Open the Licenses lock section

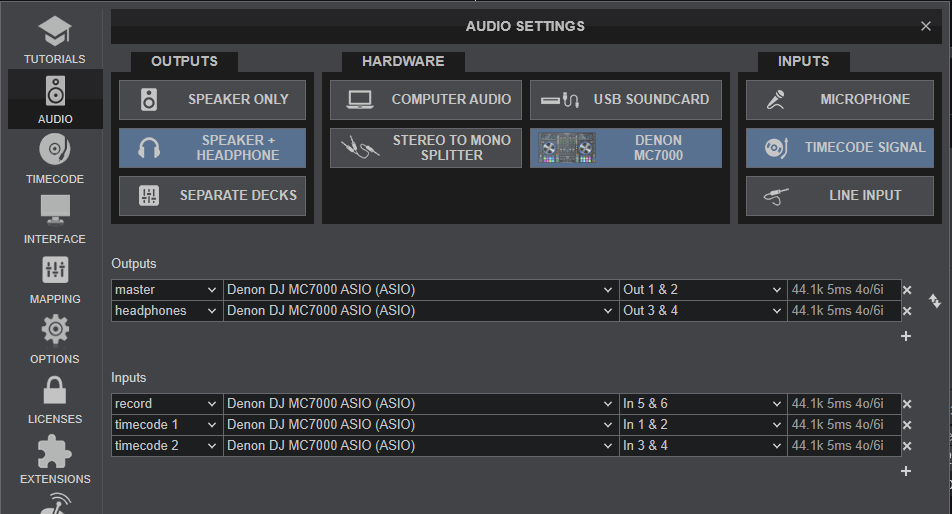55,399
